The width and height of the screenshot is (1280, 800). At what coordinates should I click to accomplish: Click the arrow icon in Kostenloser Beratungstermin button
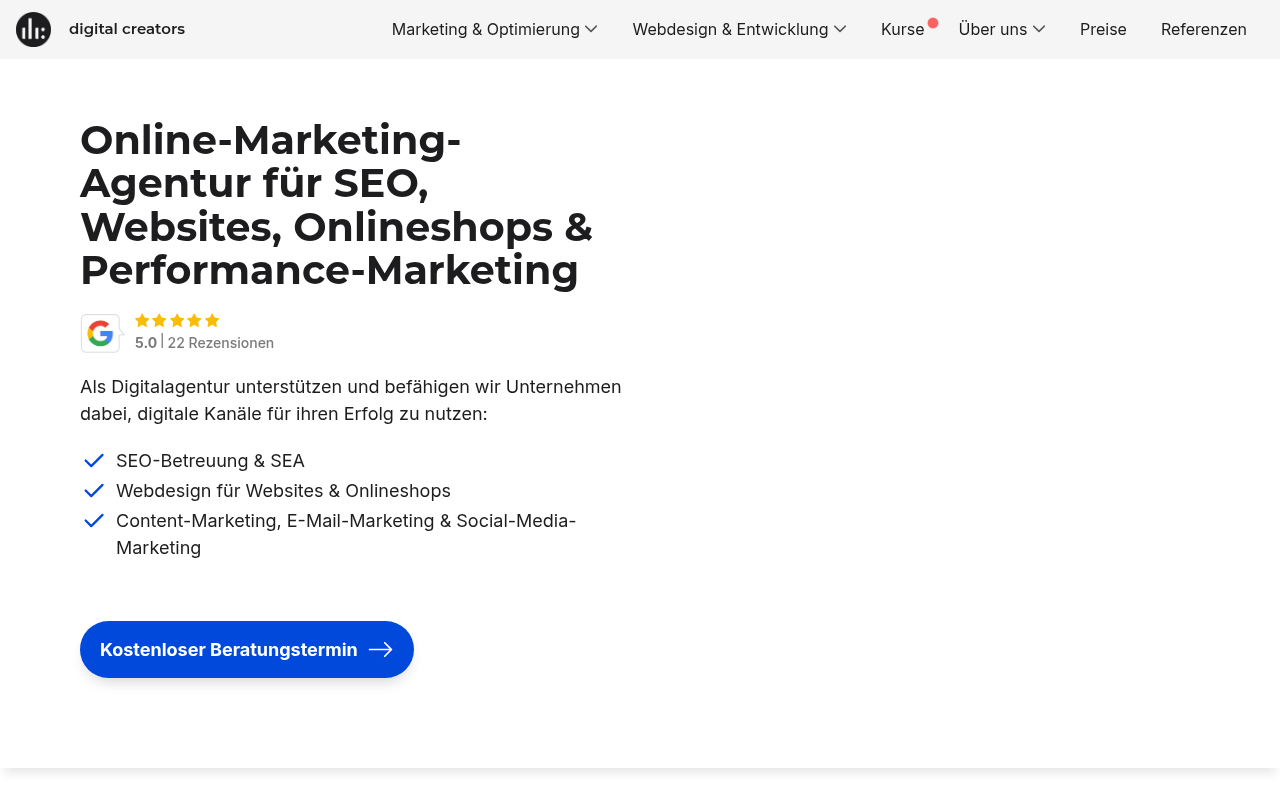coord(381,650)
